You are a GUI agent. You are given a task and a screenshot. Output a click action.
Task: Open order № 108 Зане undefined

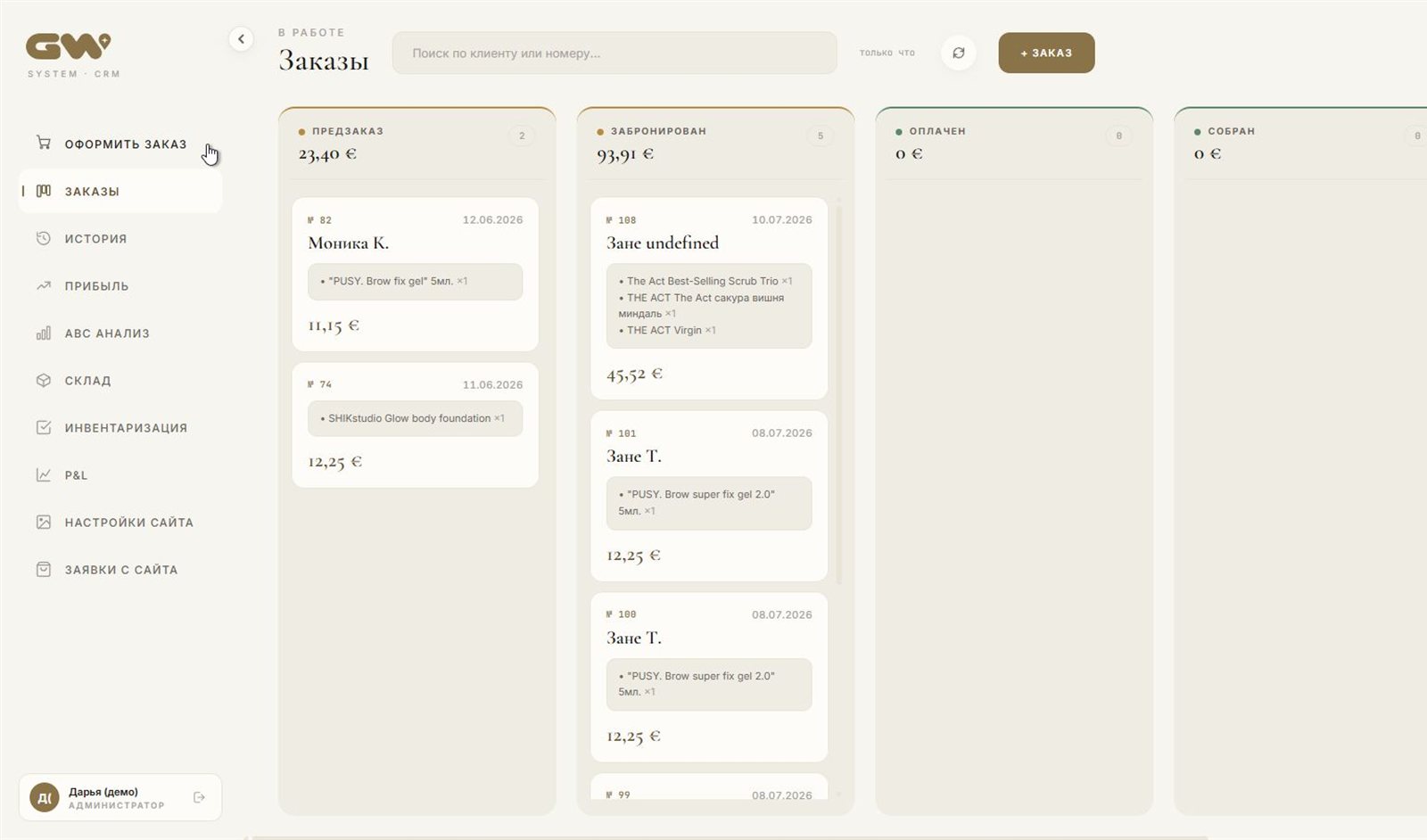coord(709,298)
